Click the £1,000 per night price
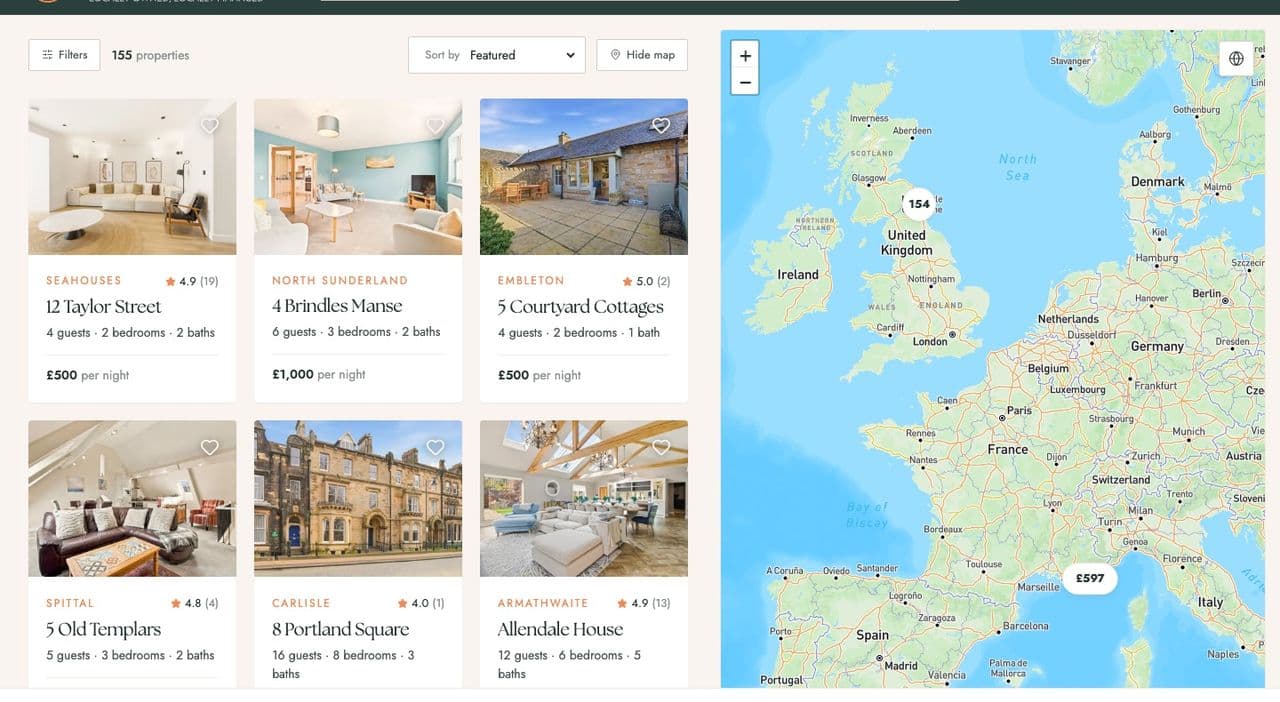This screenshot has height=702, width=1280. [319, 374]
